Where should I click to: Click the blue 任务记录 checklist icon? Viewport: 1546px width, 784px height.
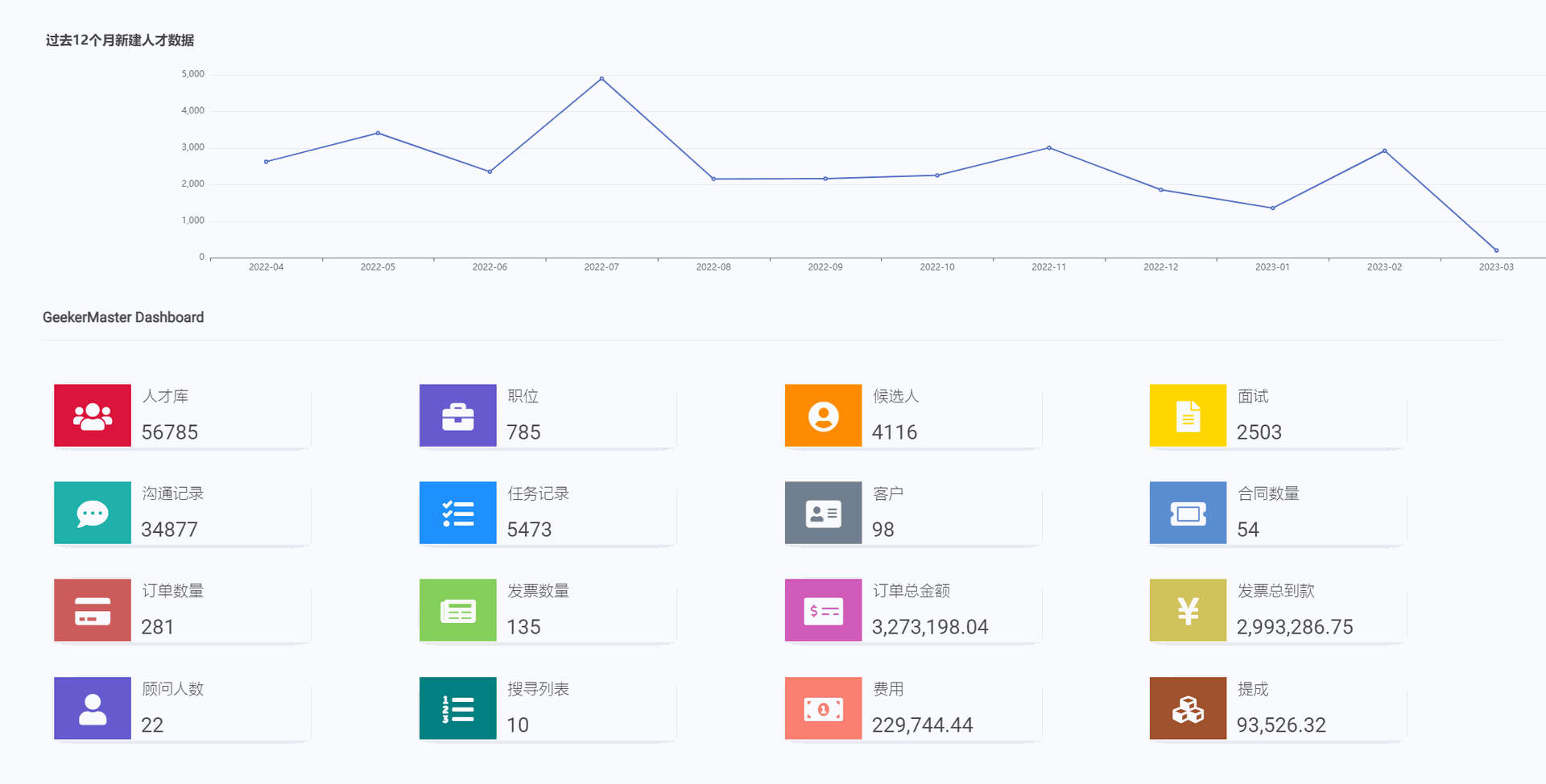pyautogui.click(x=457, y=514)
